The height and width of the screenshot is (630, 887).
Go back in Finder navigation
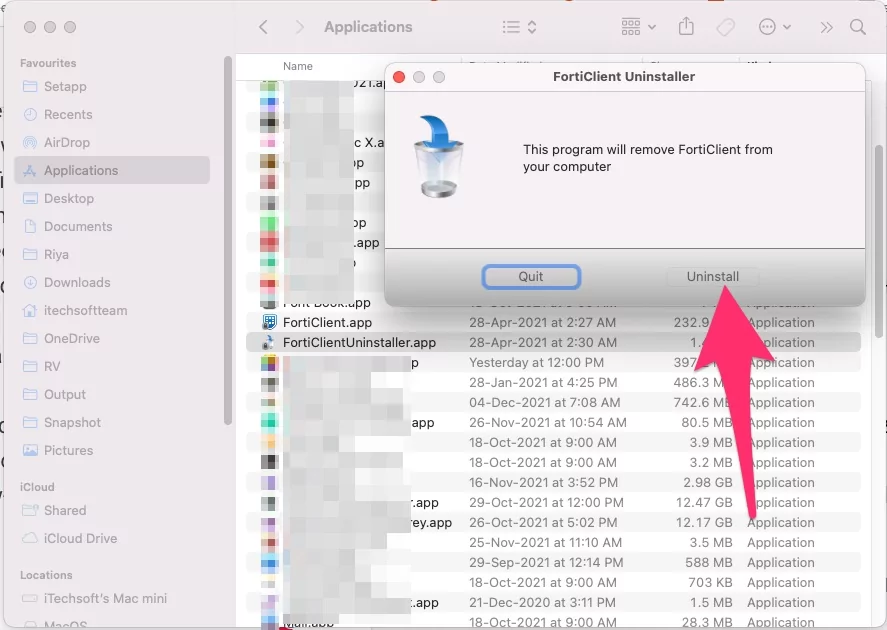263,27
